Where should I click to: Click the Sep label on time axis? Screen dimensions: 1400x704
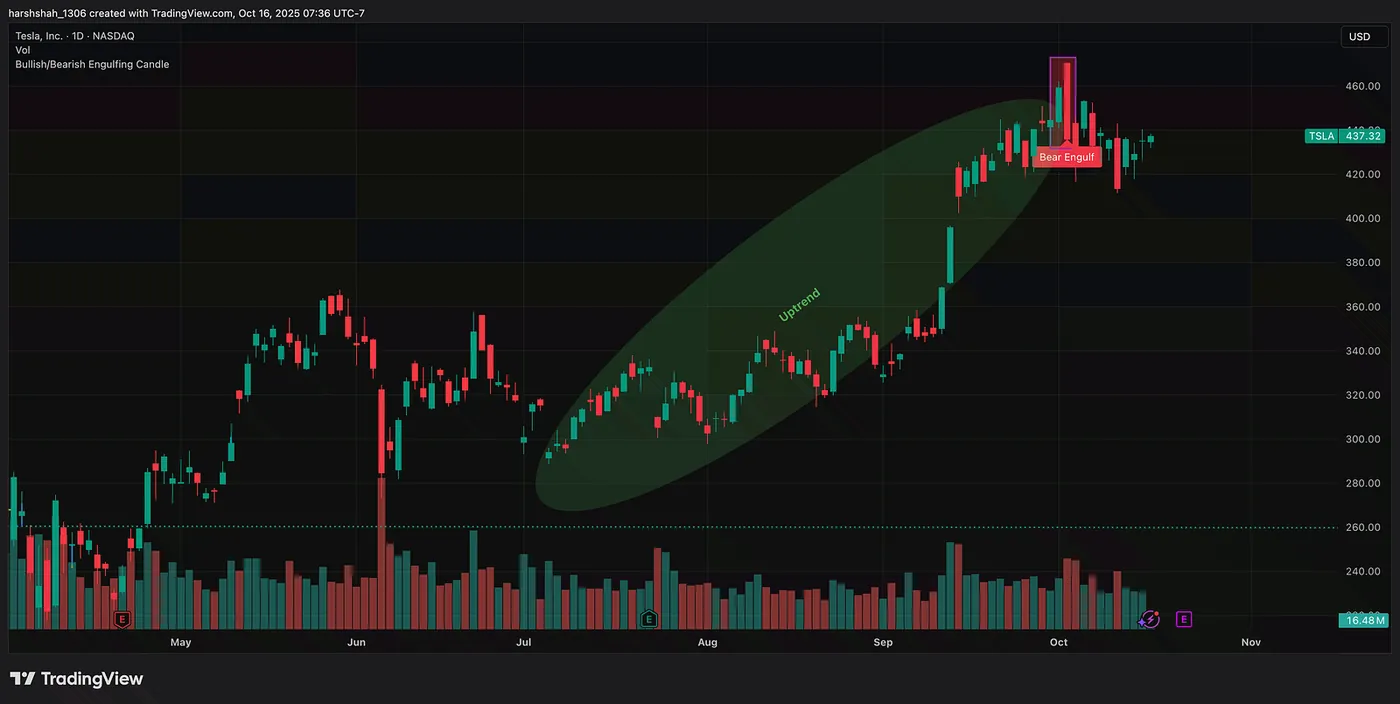click(883, 642)
